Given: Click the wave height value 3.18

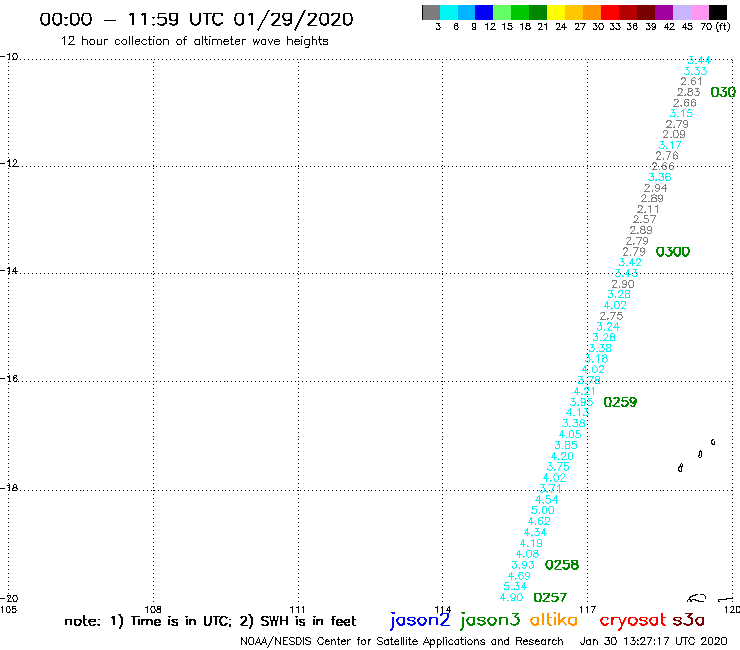Looking at the screenshot, I should (597, 359).
